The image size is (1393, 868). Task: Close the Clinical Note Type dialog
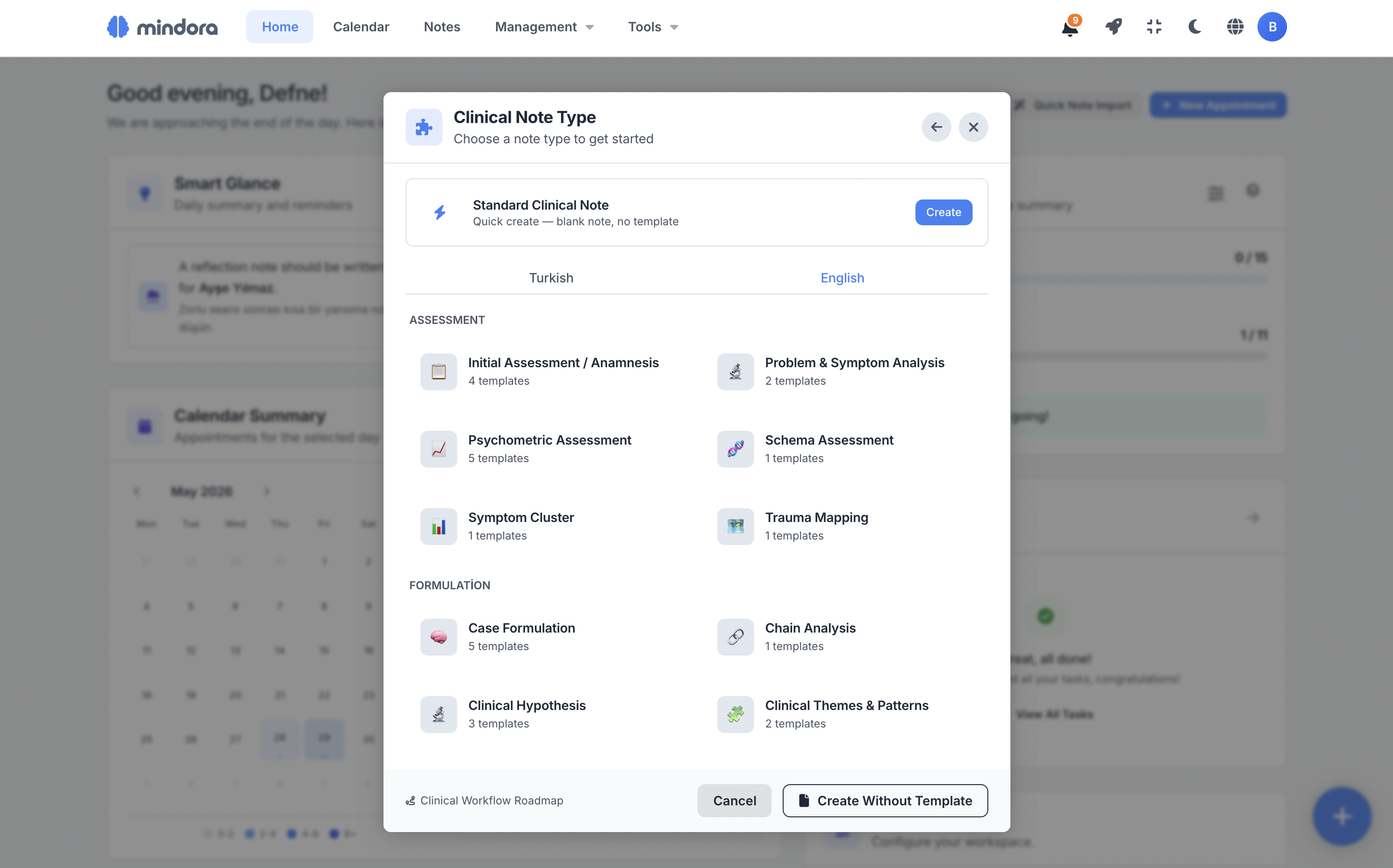pyautogui.click(x=973, y=127)
